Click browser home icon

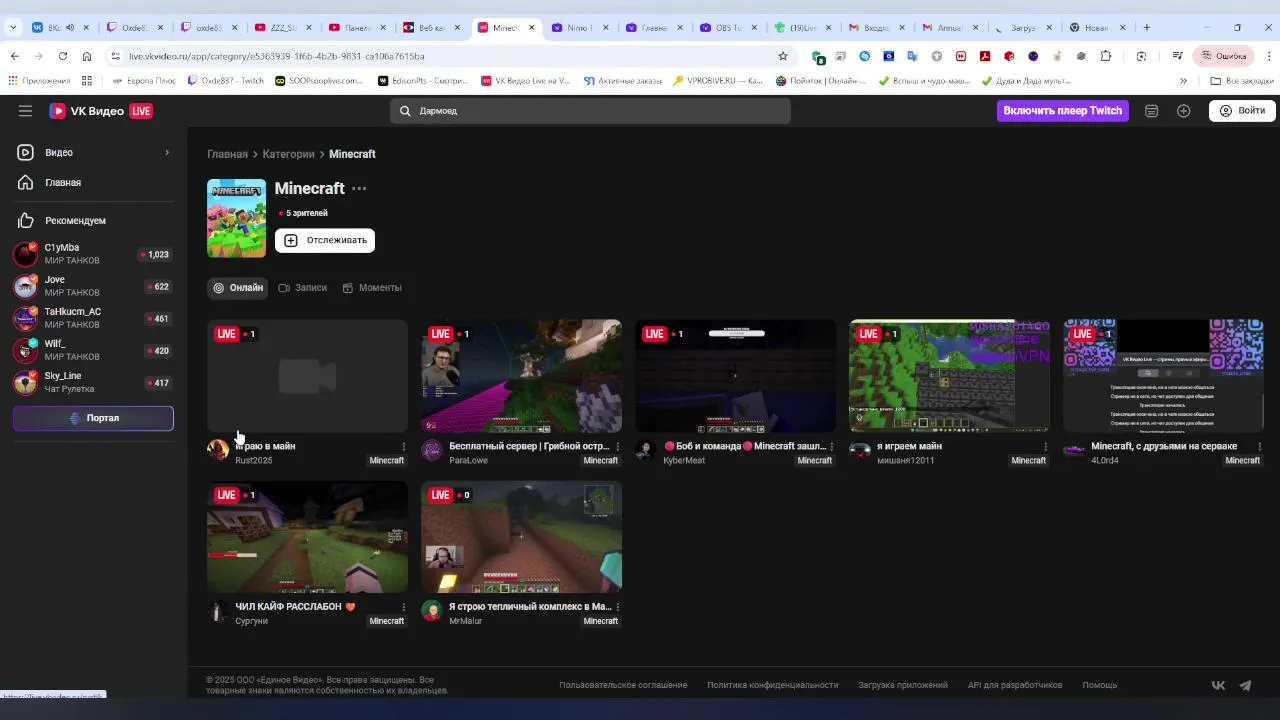pos(87,56)
